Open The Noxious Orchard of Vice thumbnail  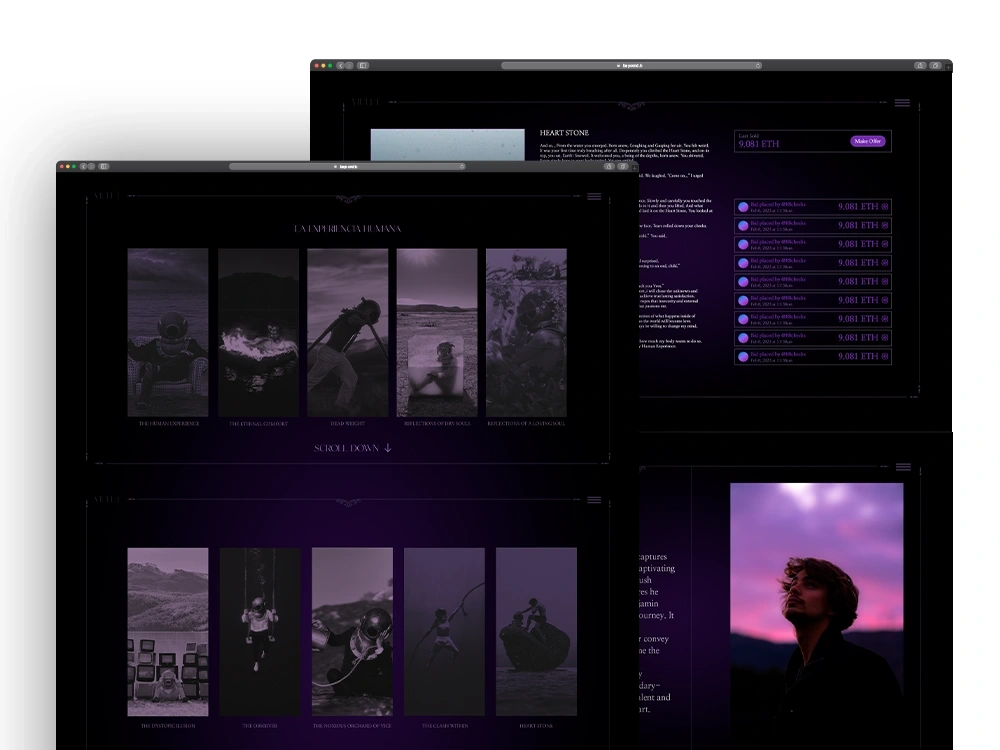[352, 631]
